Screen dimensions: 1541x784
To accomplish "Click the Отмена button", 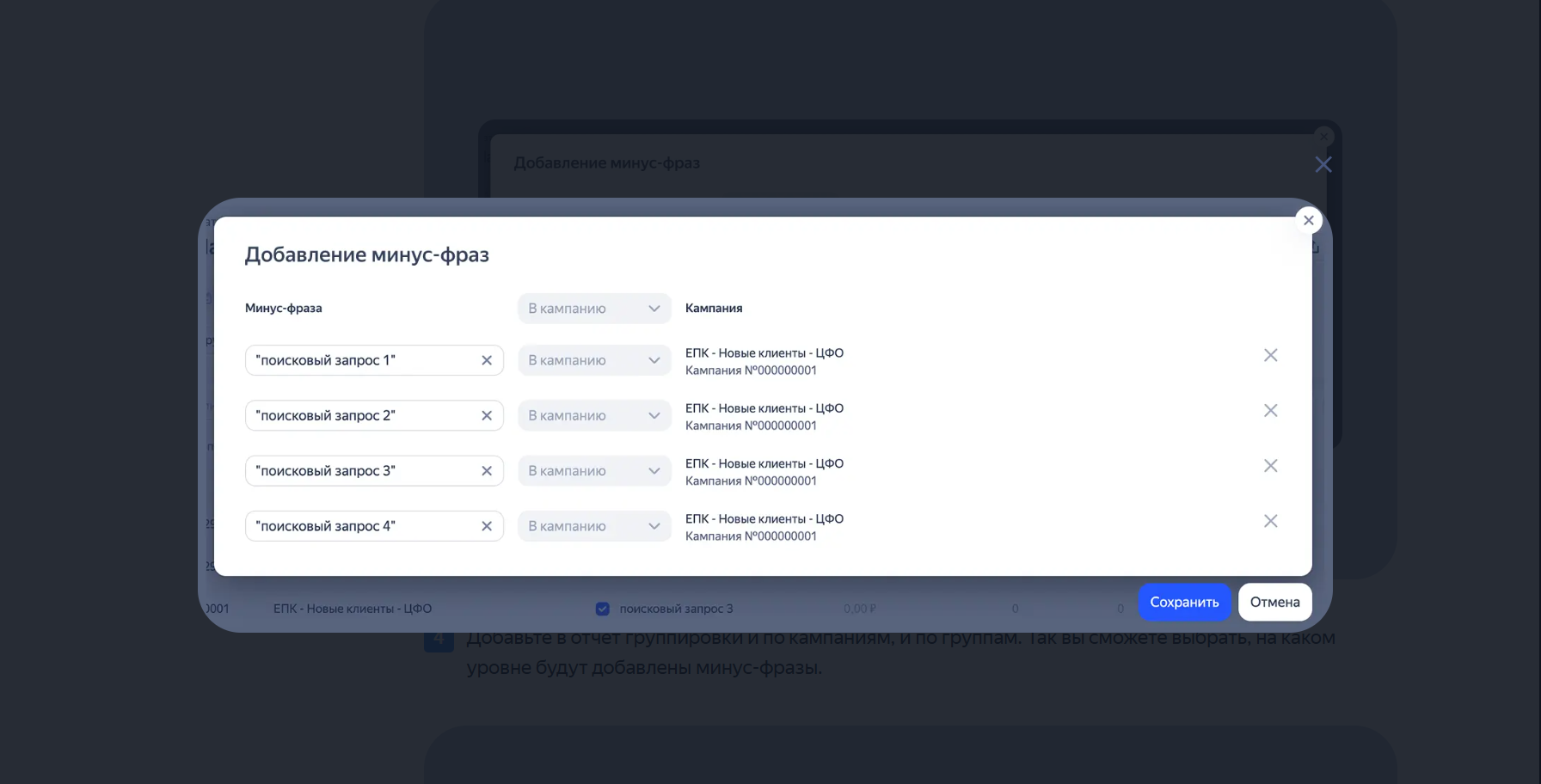I will (1274, 602).
